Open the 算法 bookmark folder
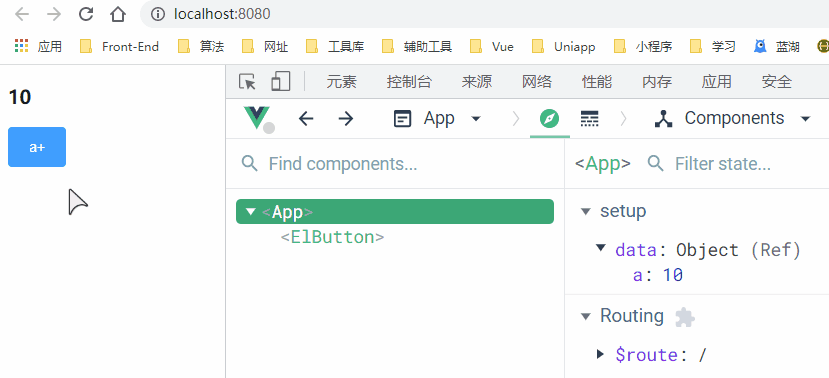The width and height of the screenshot is (829, 378). click(x=201, y=47)
